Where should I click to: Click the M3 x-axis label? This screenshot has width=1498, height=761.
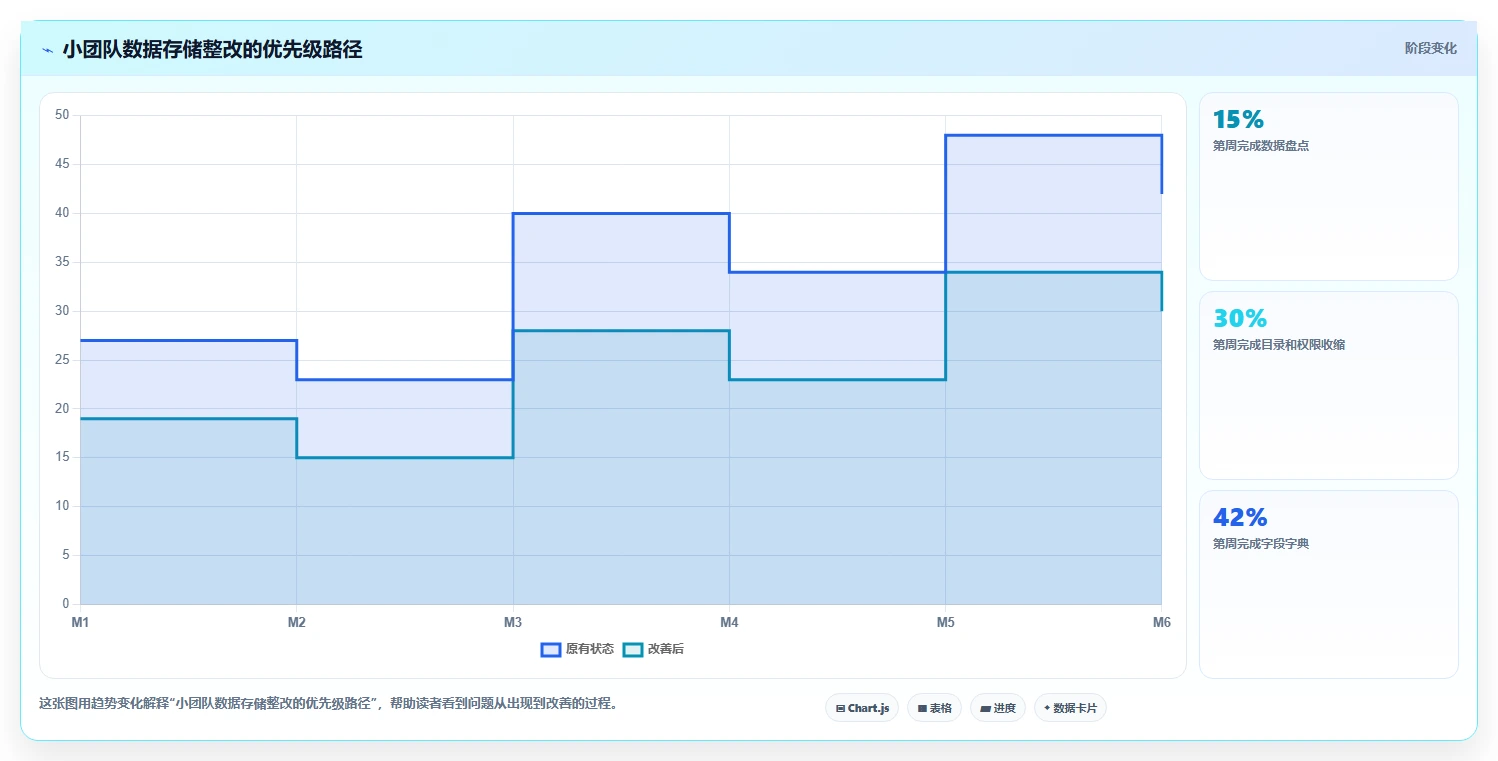(513, 622)
